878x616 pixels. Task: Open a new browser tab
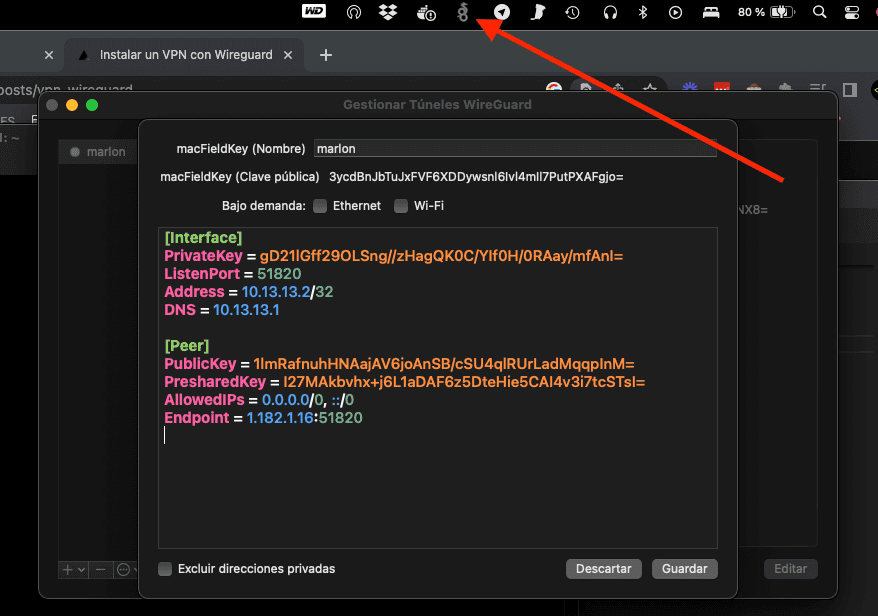[325, 55]
